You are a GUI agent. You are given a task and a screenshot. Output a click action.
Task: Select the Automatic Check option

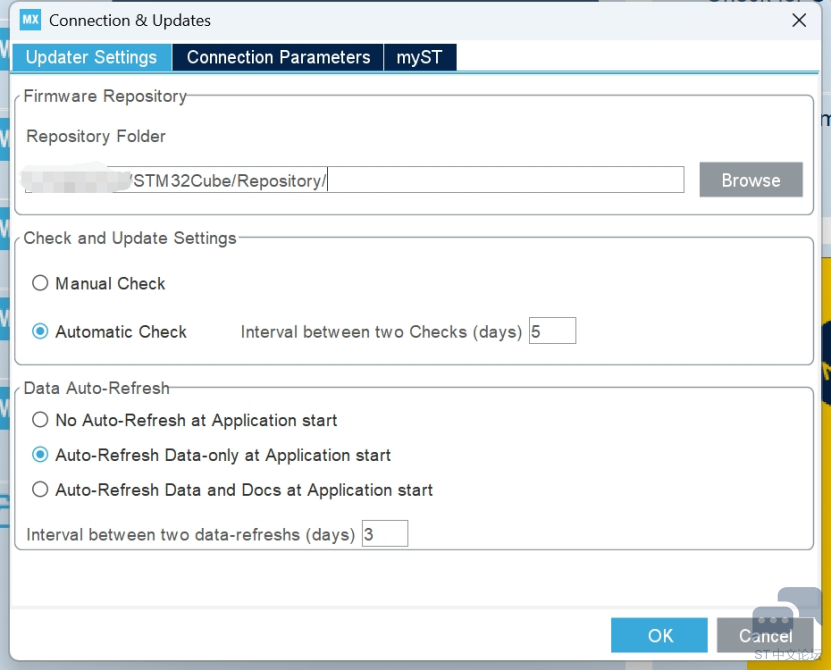pos(109,332)
